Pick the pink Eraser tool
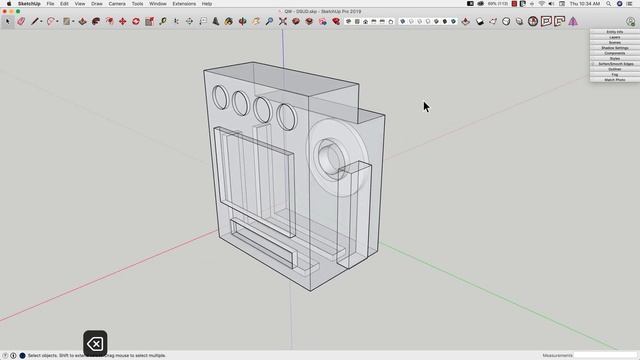 point(21,21)
